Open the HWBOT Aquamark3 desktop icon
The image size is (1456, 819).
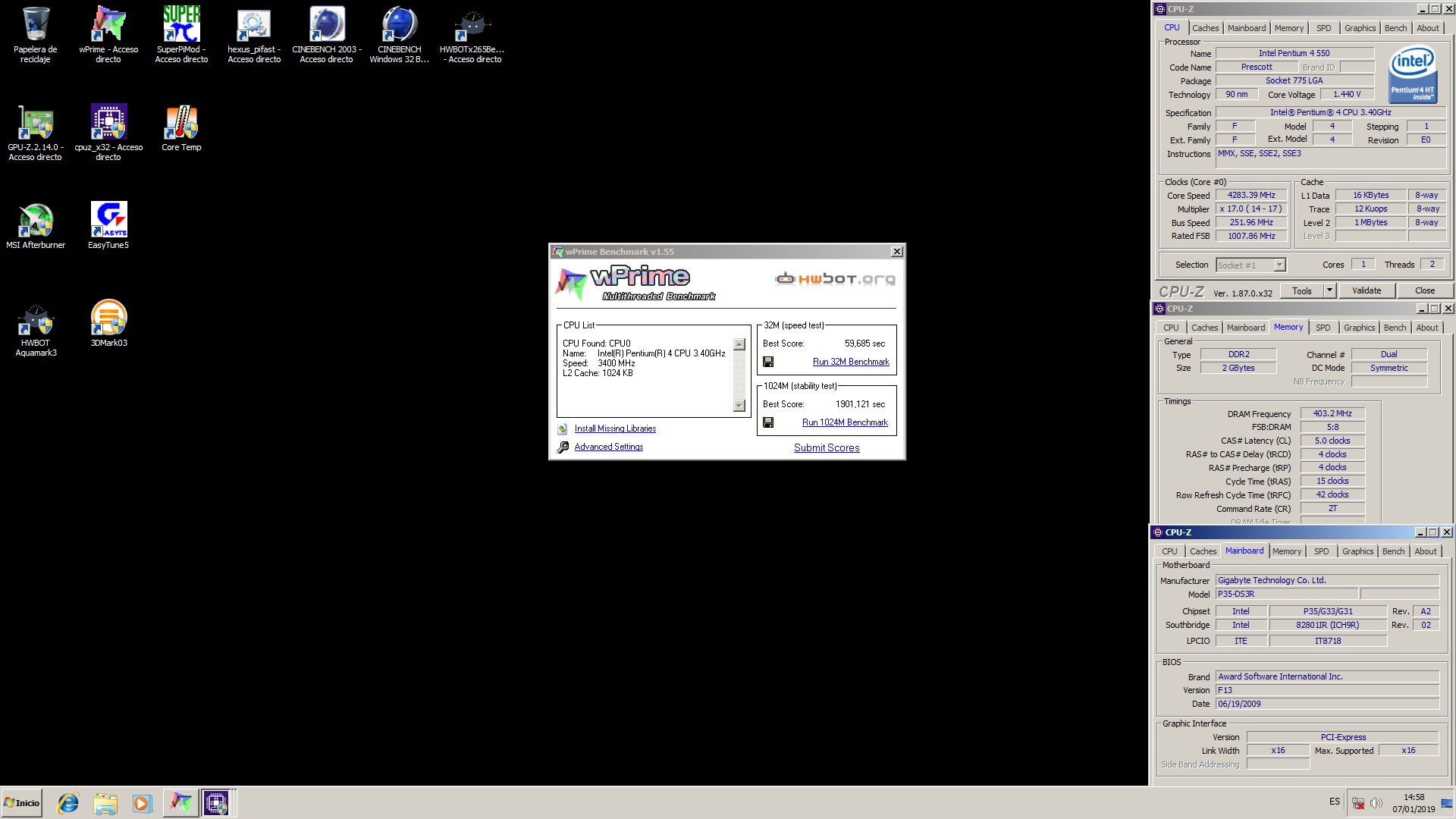[x=35, y=328]
